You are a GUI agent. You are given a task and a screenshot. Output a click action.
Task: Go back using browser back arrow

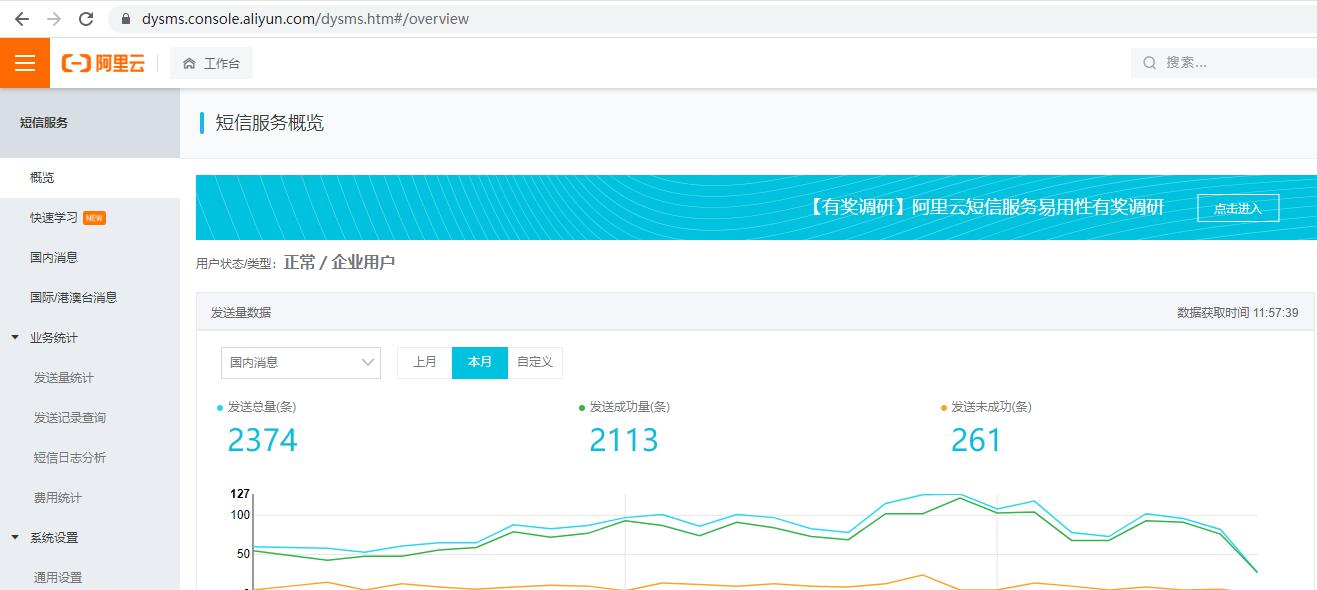pyautogui.click(x=21, y=19)
